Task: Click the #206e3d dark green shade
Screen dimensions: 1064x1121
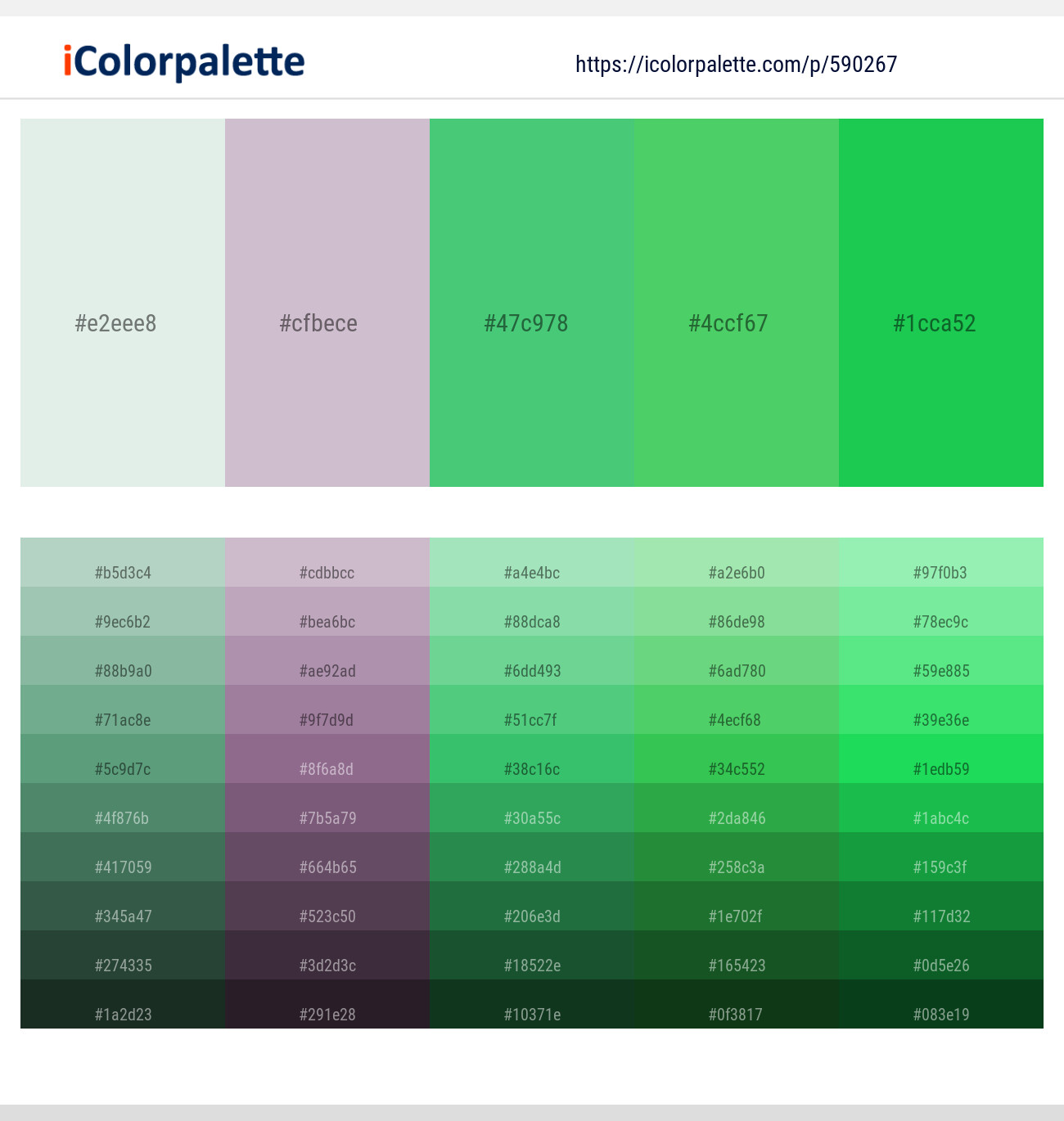Action: point(532,907)
